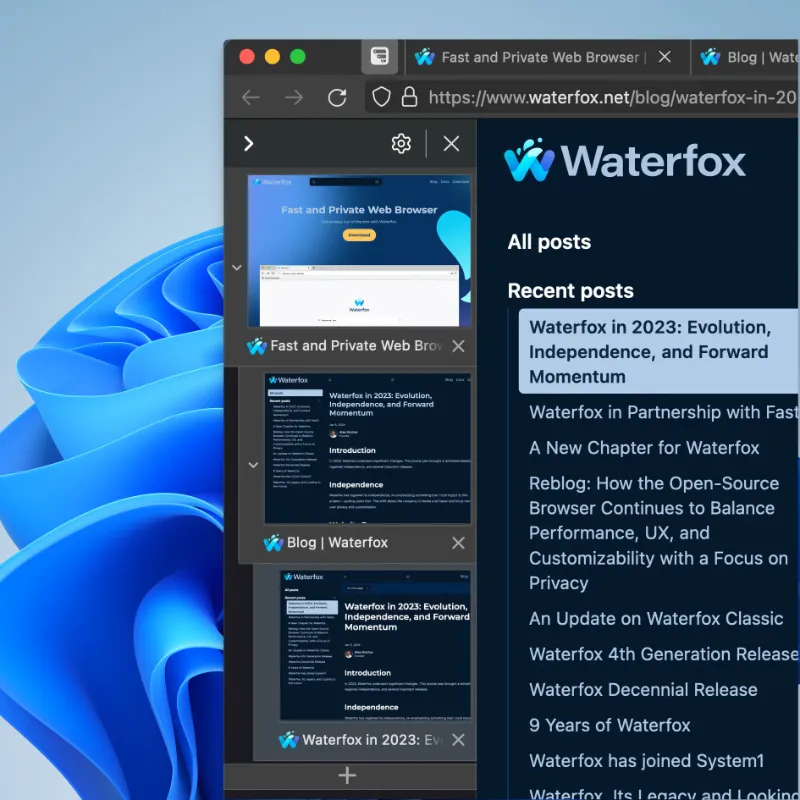Click the tab manager icon in the title bar
Viewport: 800px width, 800px height.
click(379, 57)
